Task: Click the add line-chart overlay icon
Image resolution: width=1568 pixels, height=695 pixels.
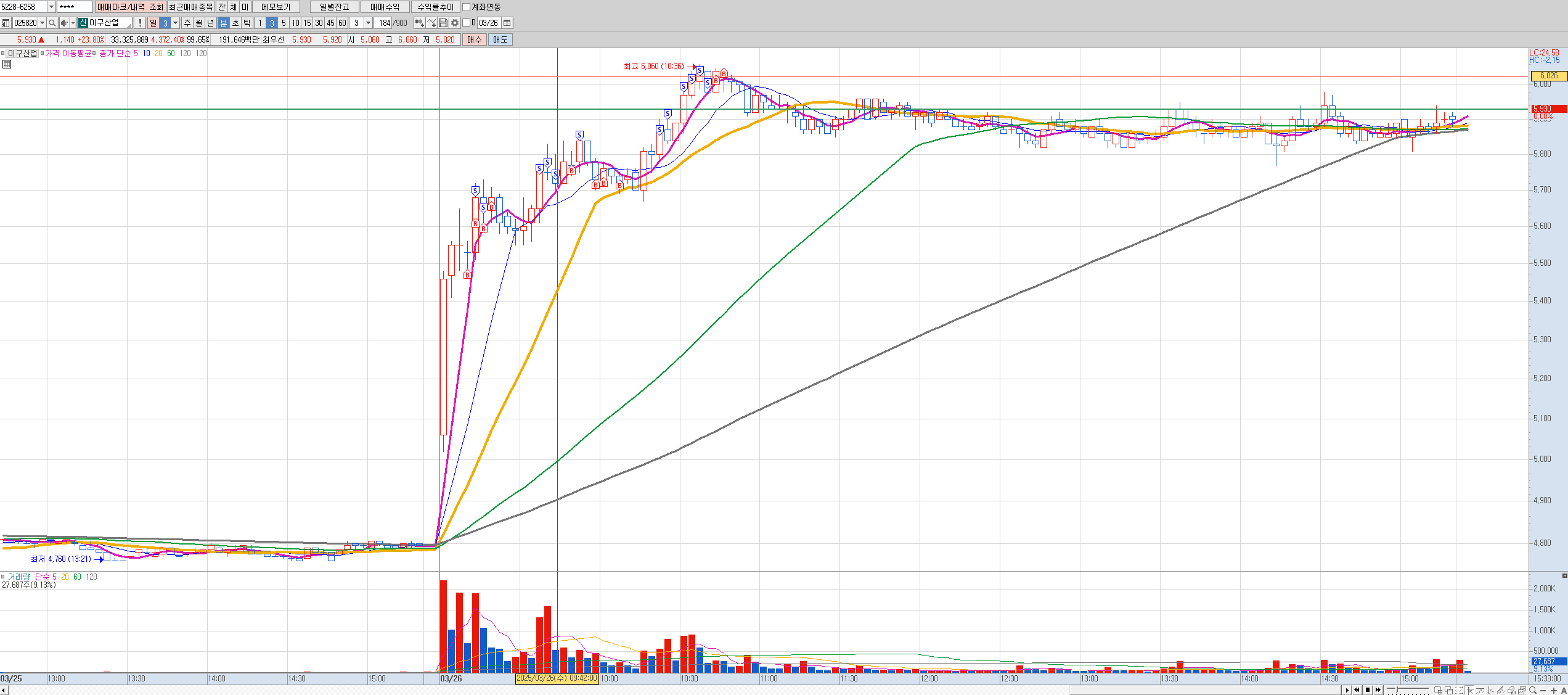Action: pos(431,23)
